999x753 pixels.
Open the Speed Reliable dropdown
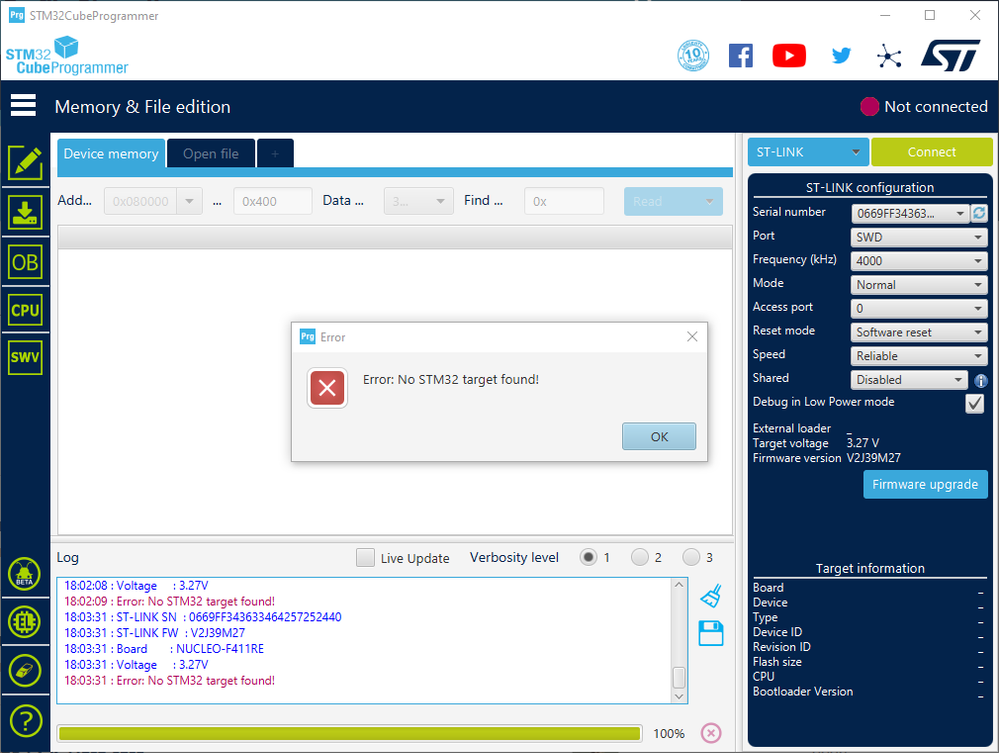point(919,356)
